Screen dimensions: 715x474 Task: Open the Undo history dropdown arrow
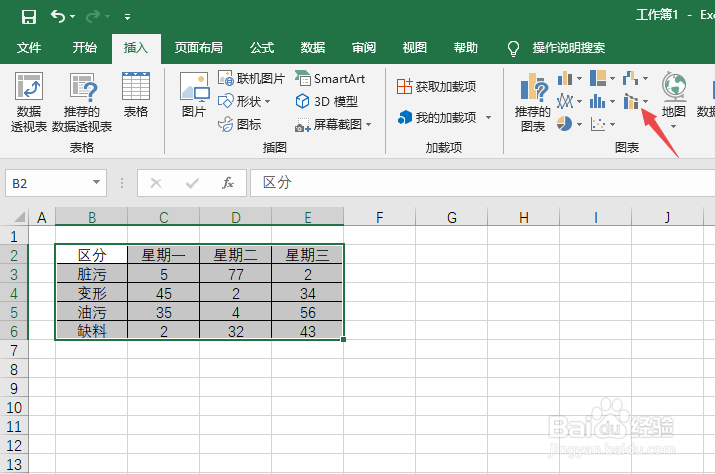click(x=73, y=17)
